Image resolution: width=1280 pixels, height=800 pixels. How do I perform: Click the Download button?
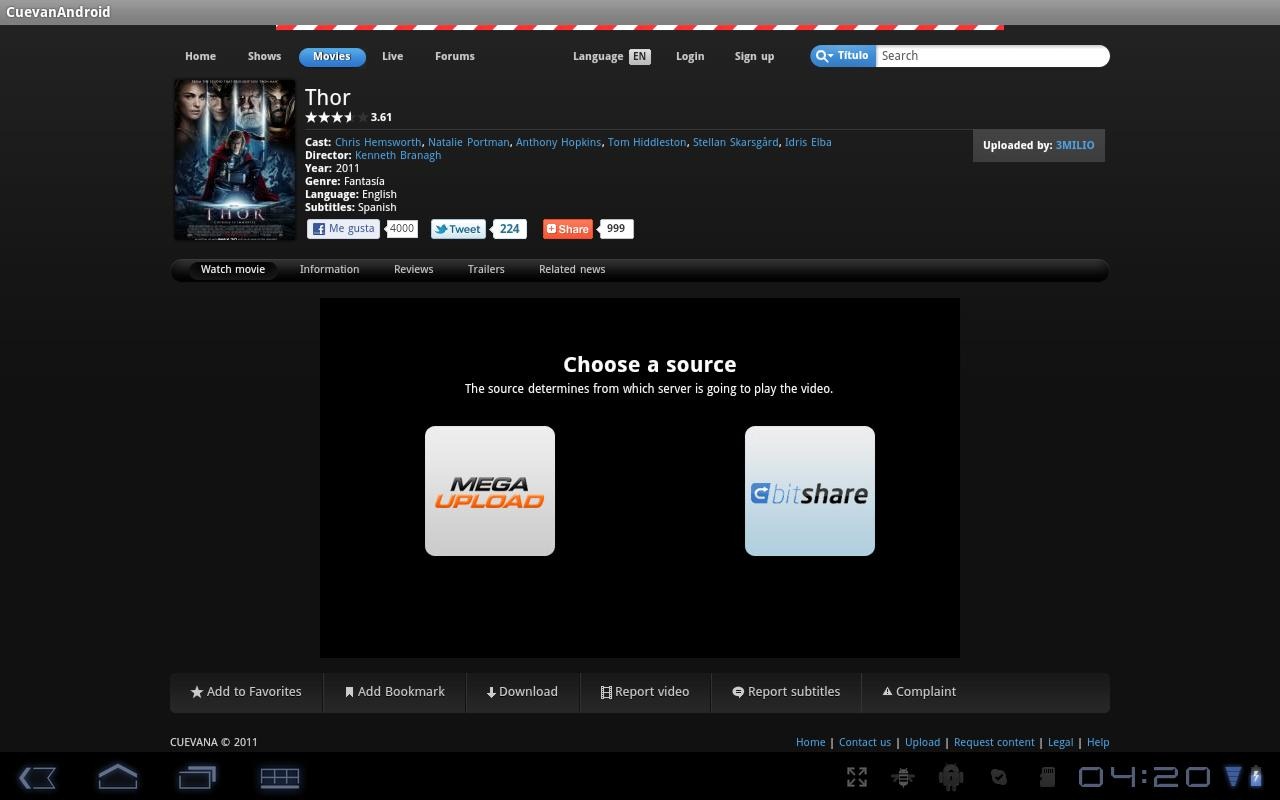[x=522, y=692]
